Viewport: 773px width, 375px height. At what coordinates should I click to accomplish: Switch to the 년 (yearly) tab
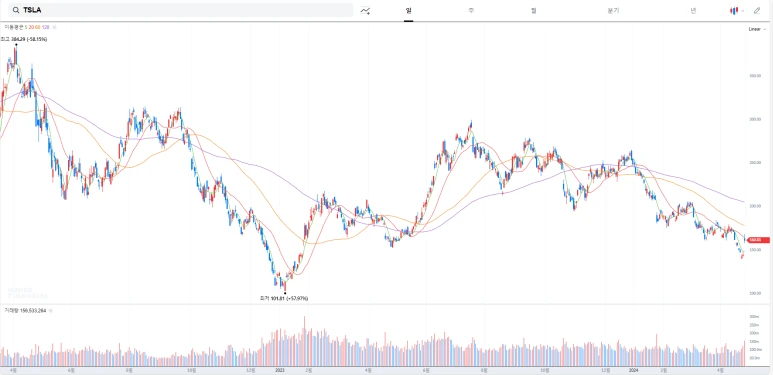pyautogui.click(x=693, y=10)
